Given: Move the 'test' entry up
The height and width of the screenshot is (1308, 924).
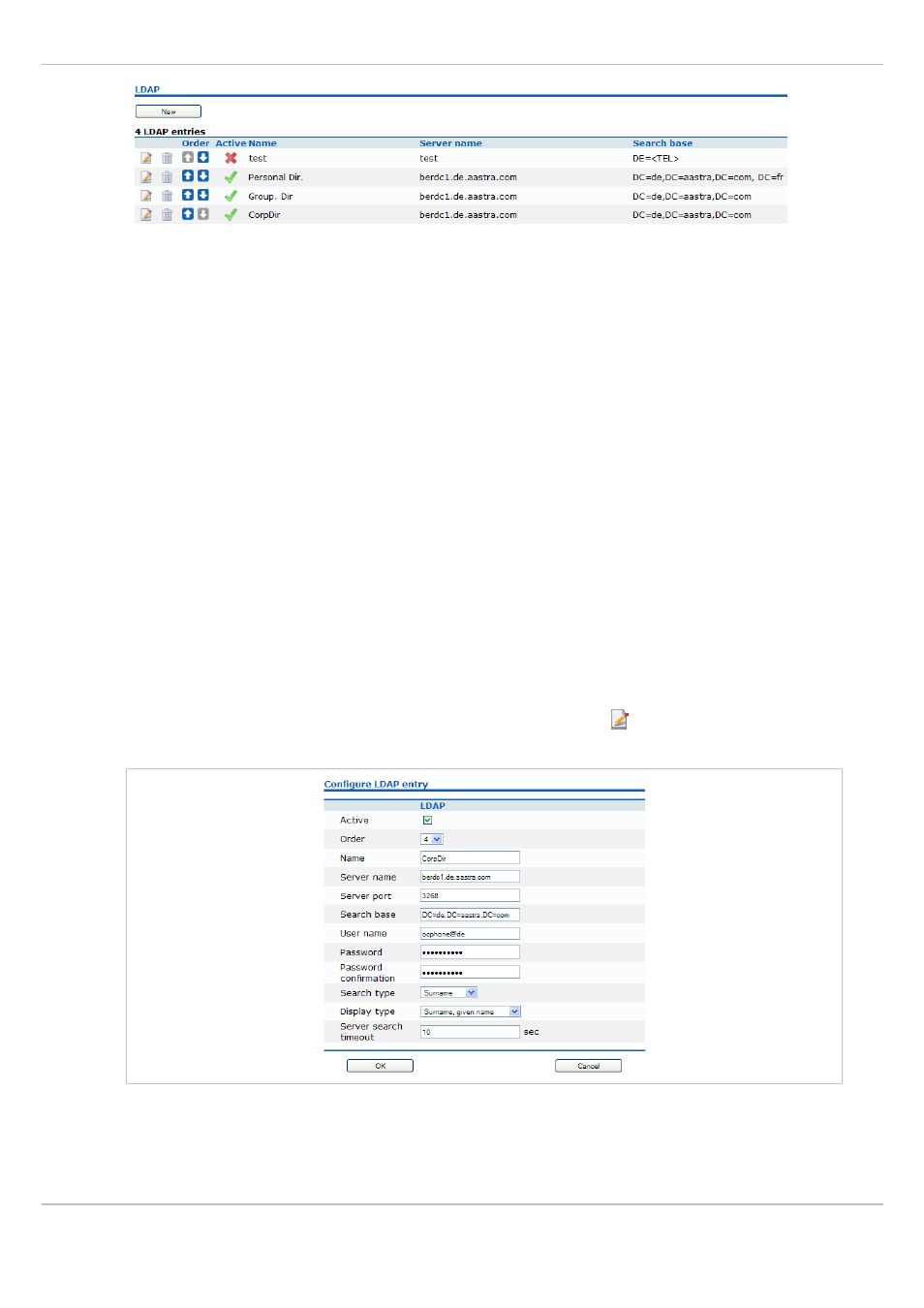Looking at the screenshot, I should 188,157.
